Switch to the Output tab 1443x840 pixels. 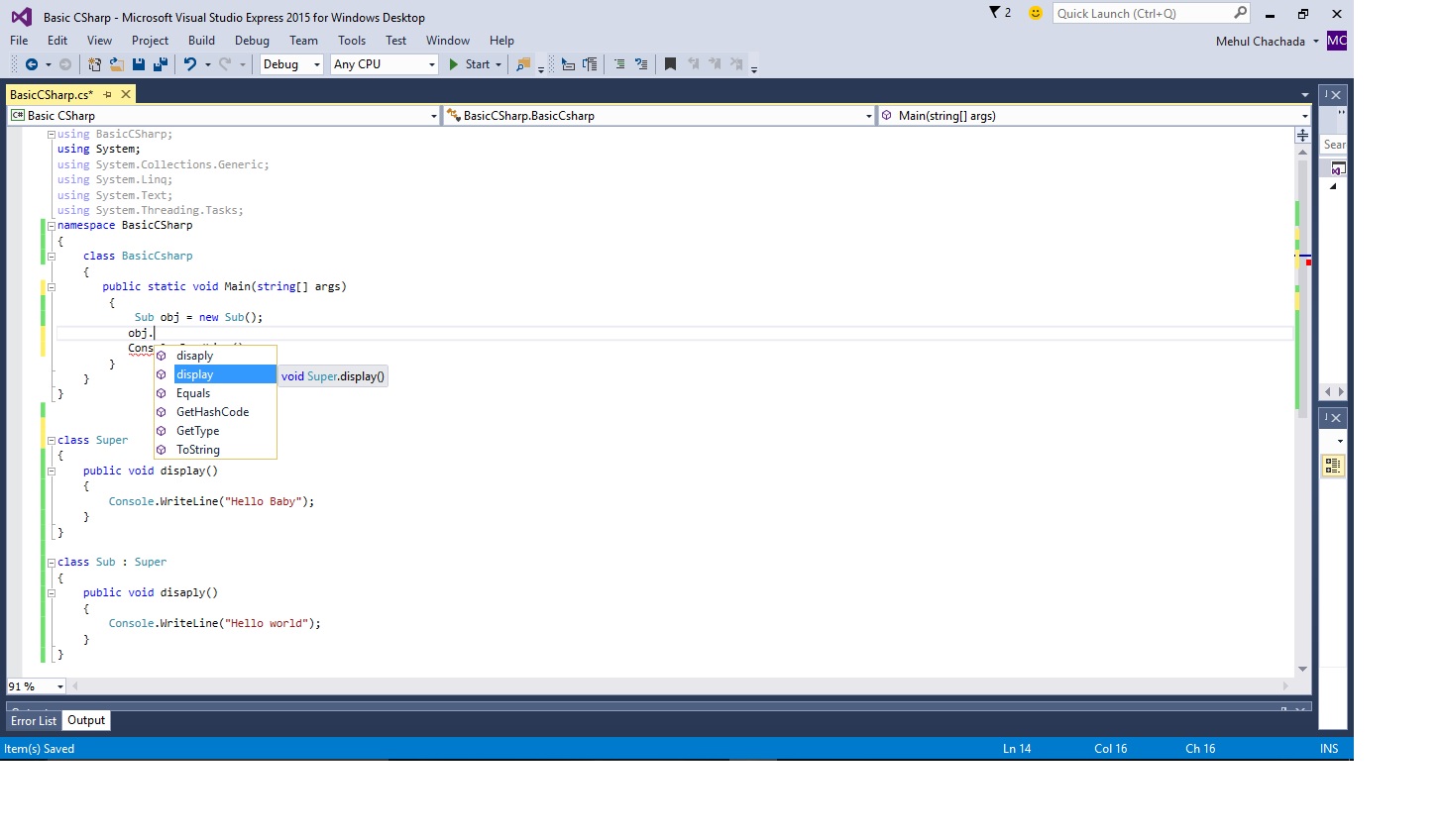click(86, 721)
